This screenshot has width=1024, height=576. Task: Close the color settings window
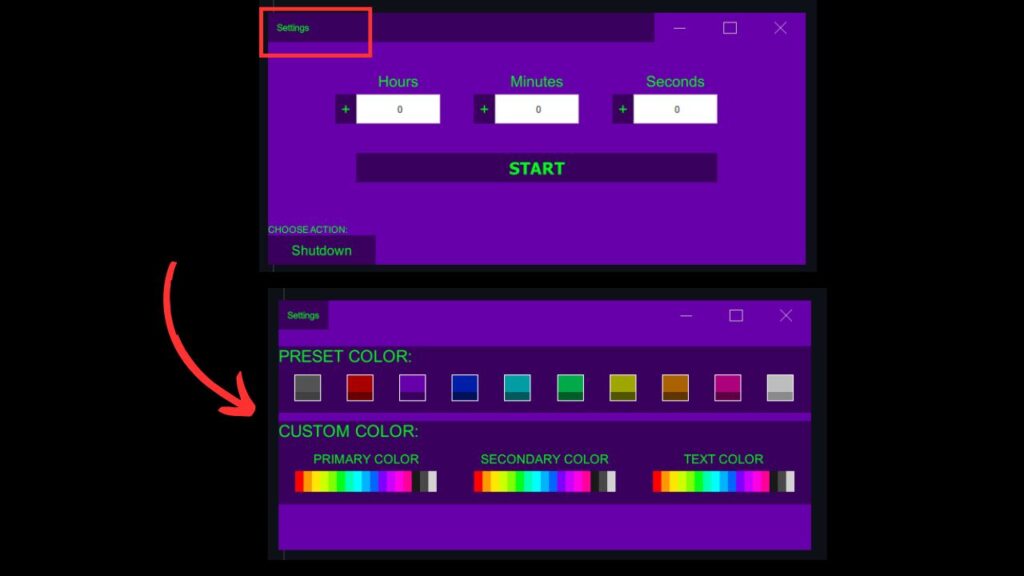[x=786, y=315]
